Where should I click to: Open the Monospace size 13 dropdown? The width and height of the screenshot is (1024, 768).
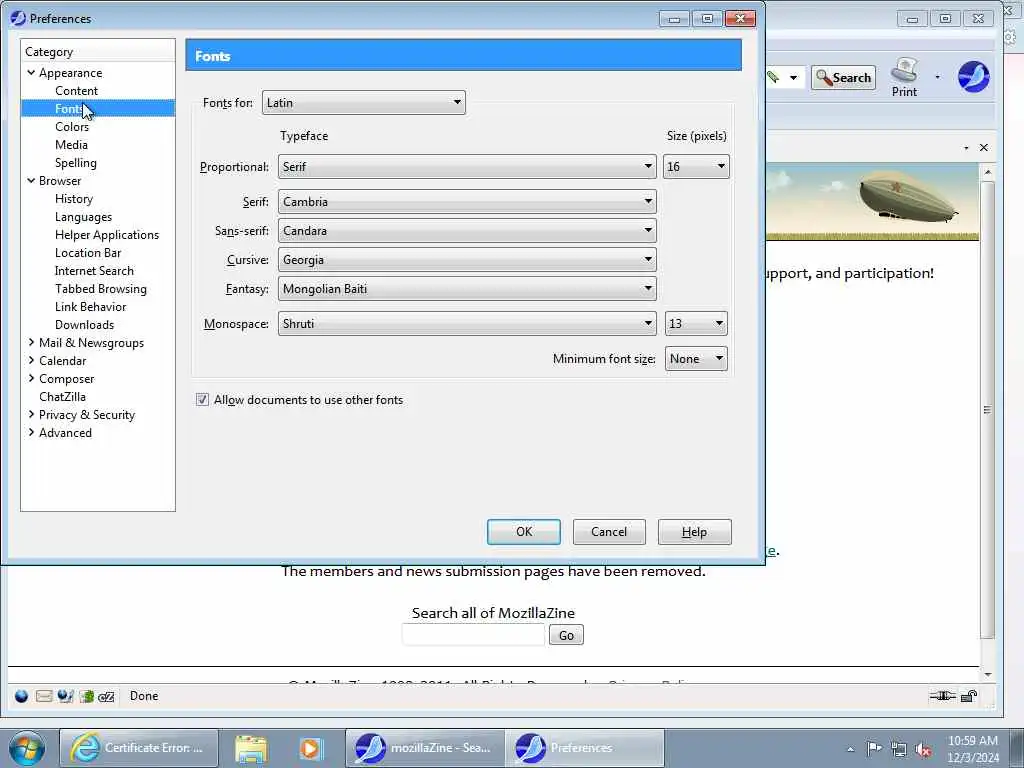click(x=696, y=324)
